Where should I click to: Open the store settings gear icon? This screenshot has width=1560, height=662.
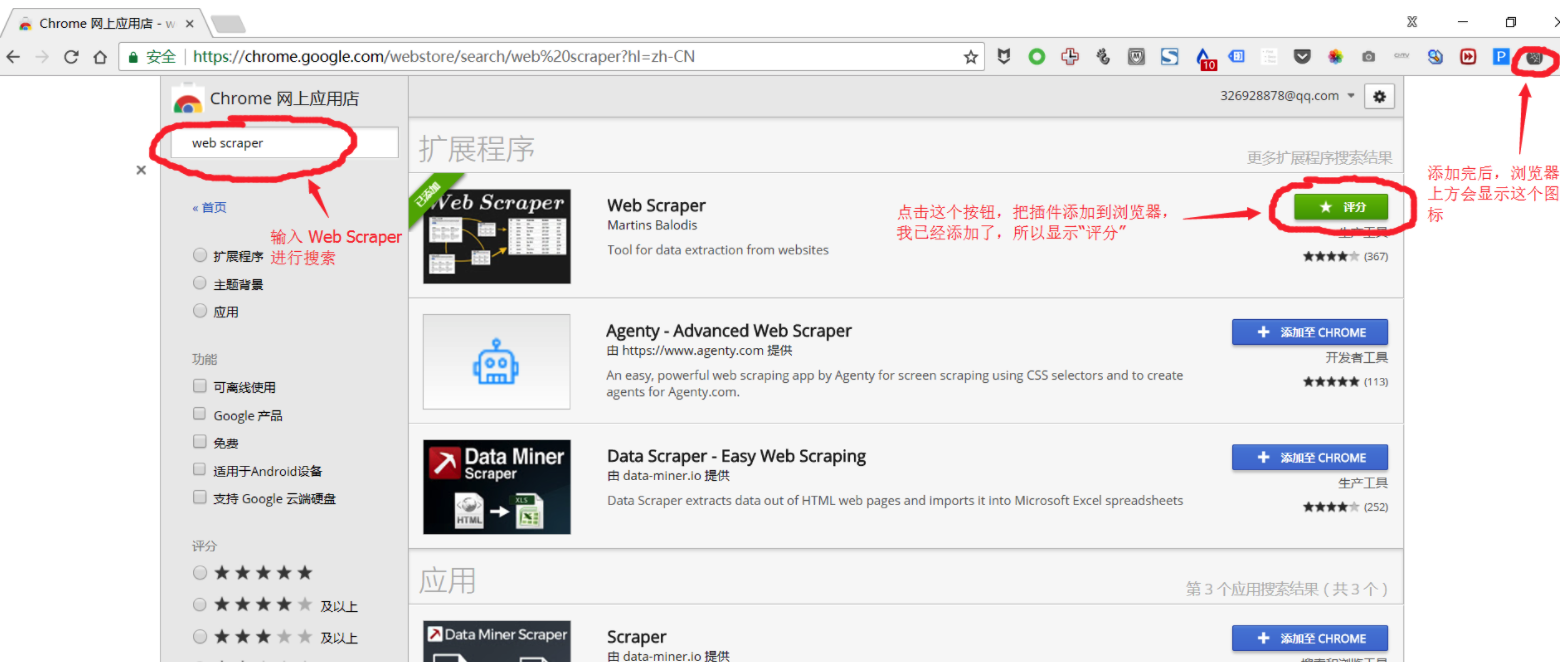click(1380, 96)
